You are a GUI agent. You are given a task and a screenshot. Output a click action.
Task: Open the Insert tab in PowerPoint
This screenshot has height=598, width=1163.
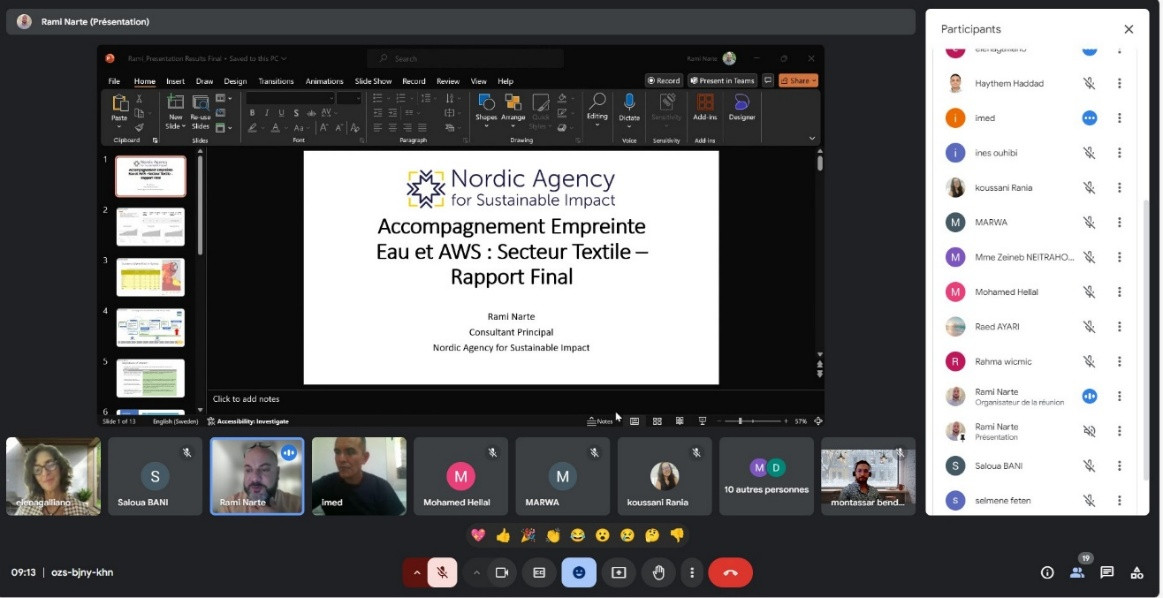click(176, 82)
